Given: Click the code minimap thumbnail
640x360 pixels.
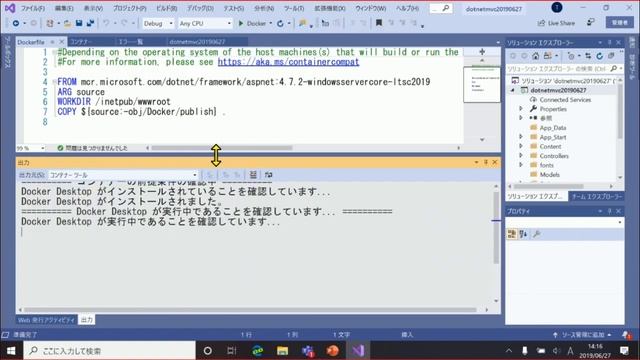Looking at the screenshot, I should [482, 84].
